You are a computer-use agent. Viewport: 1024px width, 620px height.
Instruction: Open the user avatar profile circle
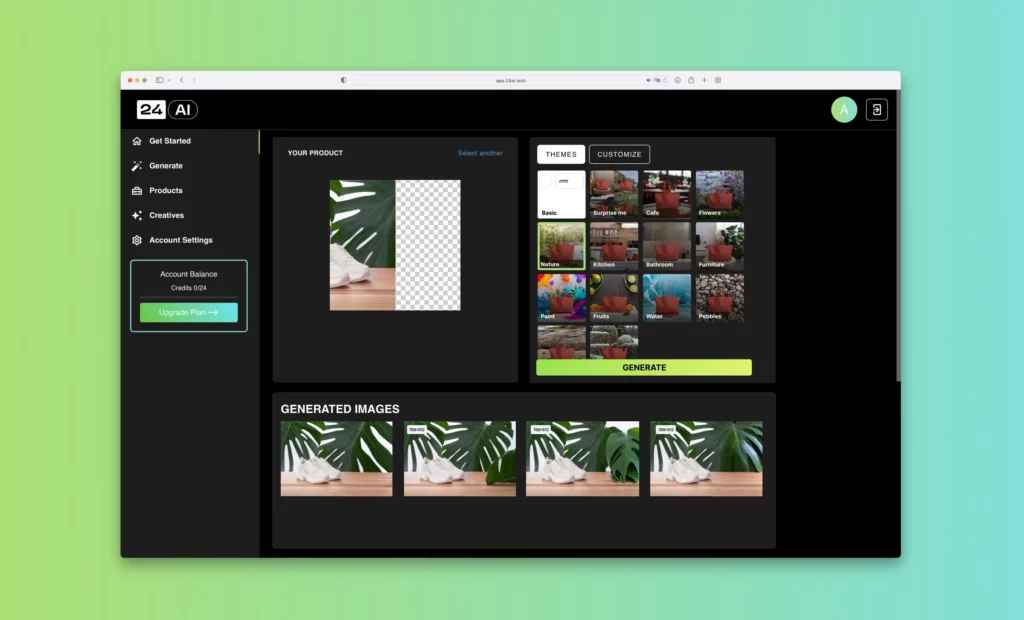click(x=844, y=110)
